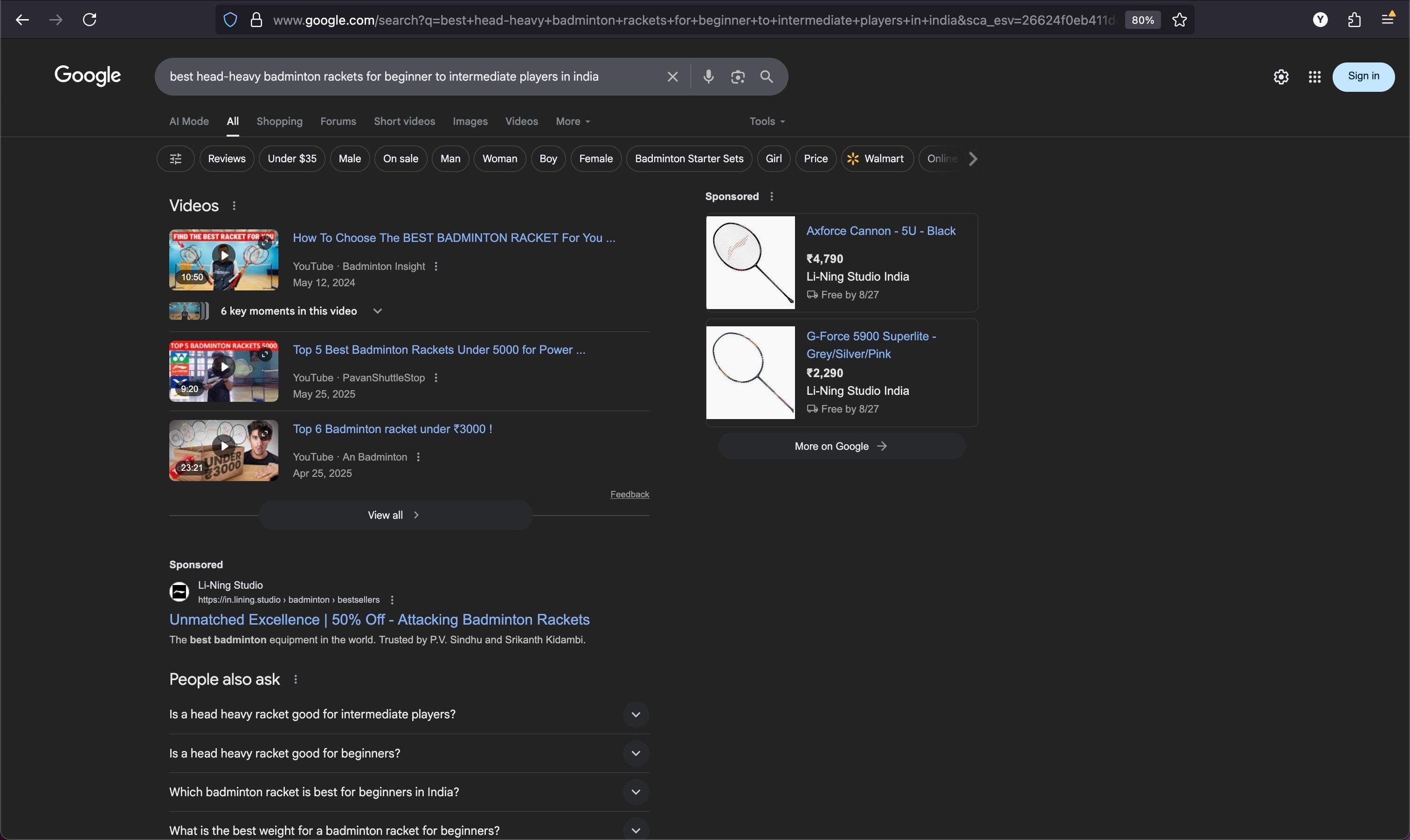Image resolution: width=1410 pixels, height=840 pixels.
Task: Open the browser hamburger menu
Action: coord(1388,19)
